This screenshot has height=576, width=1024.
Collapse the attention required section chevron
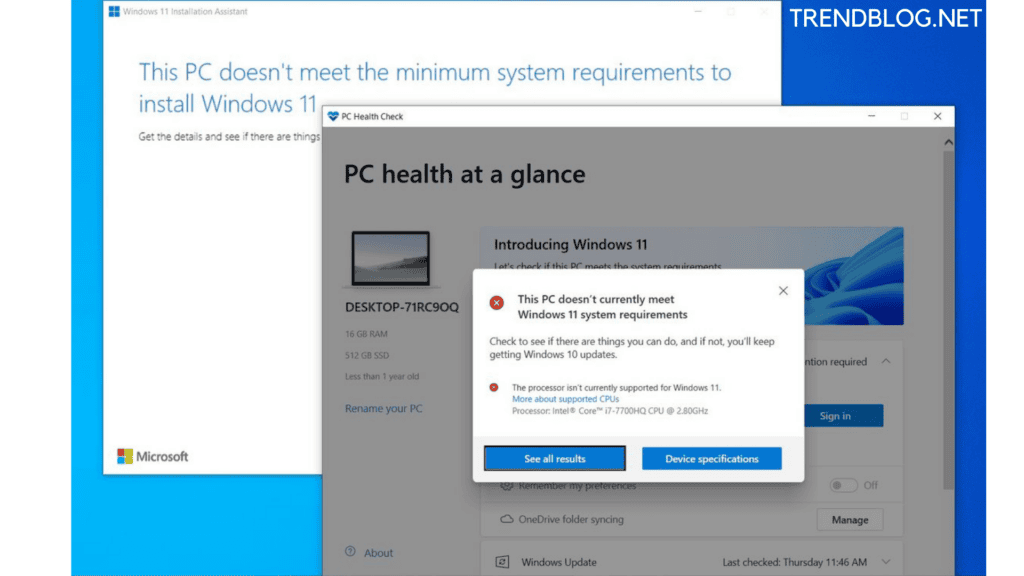point(886,361)
